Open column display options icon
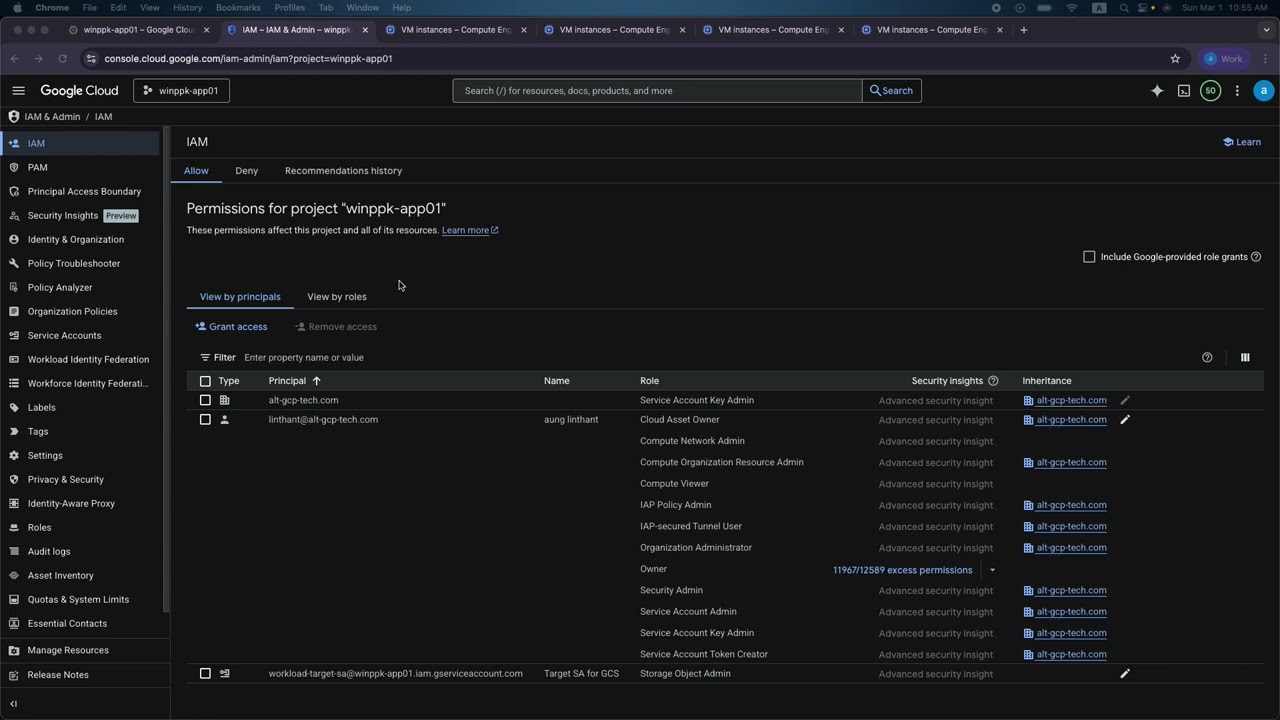The height and width of the screenshot is (720, 1280). [x=1245, y=357]
